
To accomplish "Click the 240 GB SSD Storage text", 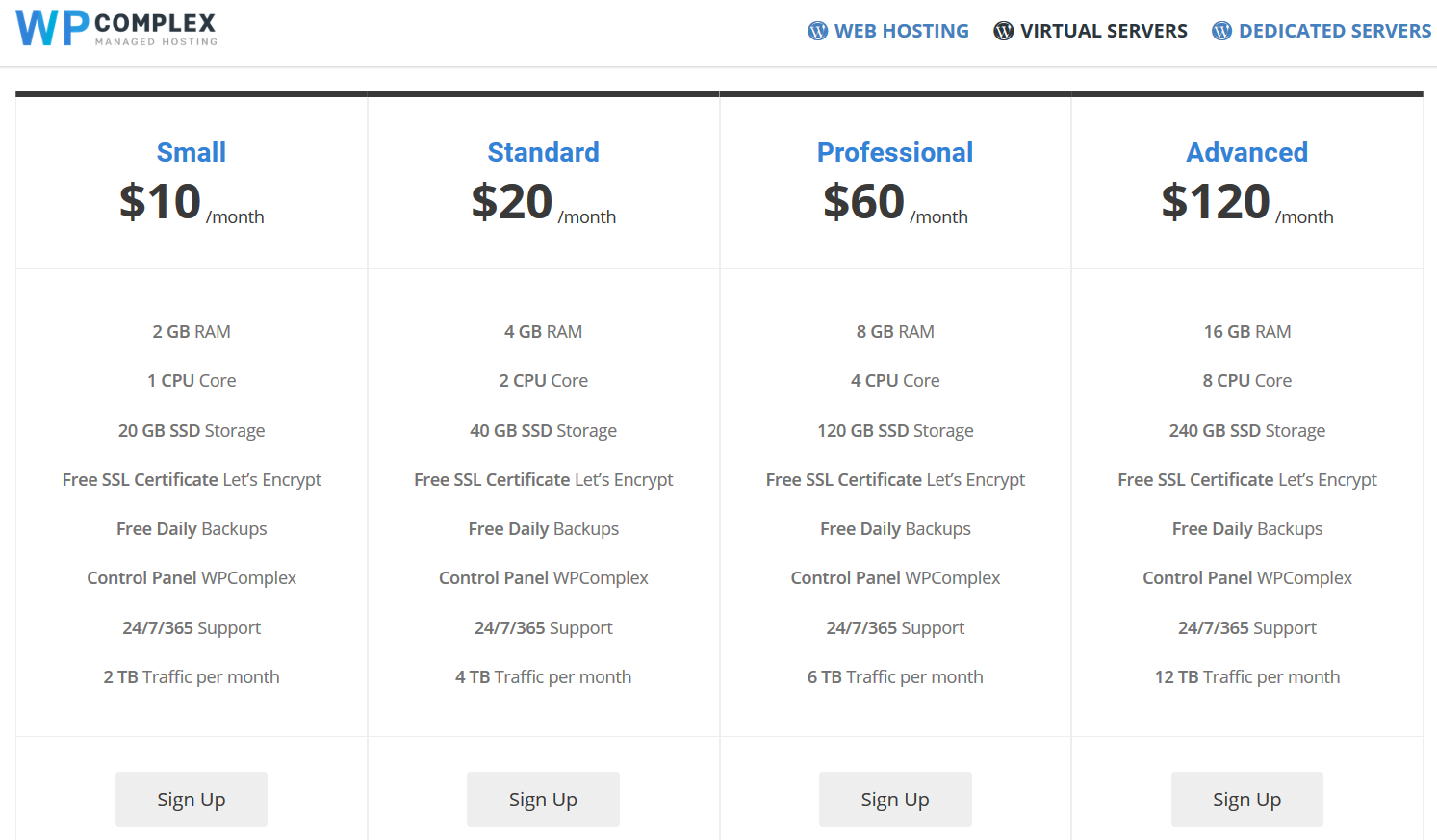I will pyautogui.click(x=1246, y=430).
